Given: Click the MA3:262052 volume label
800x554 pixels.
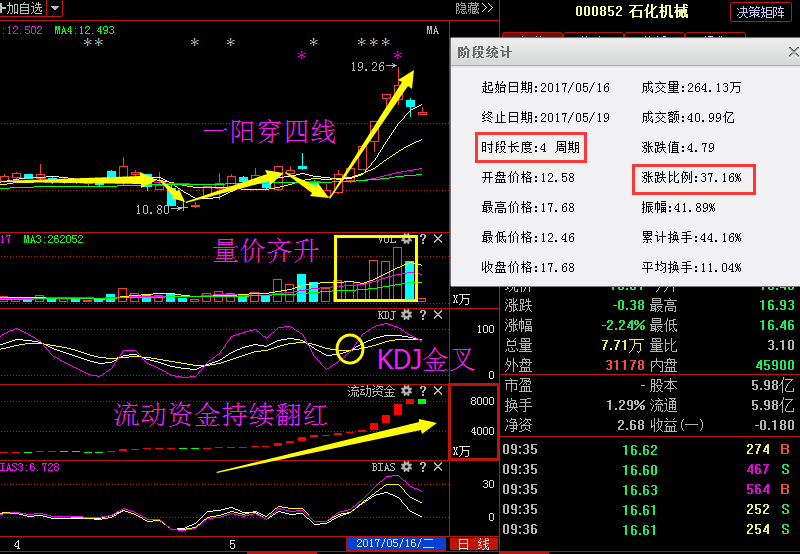Looking at the screenshot, I should coord(54,239).
